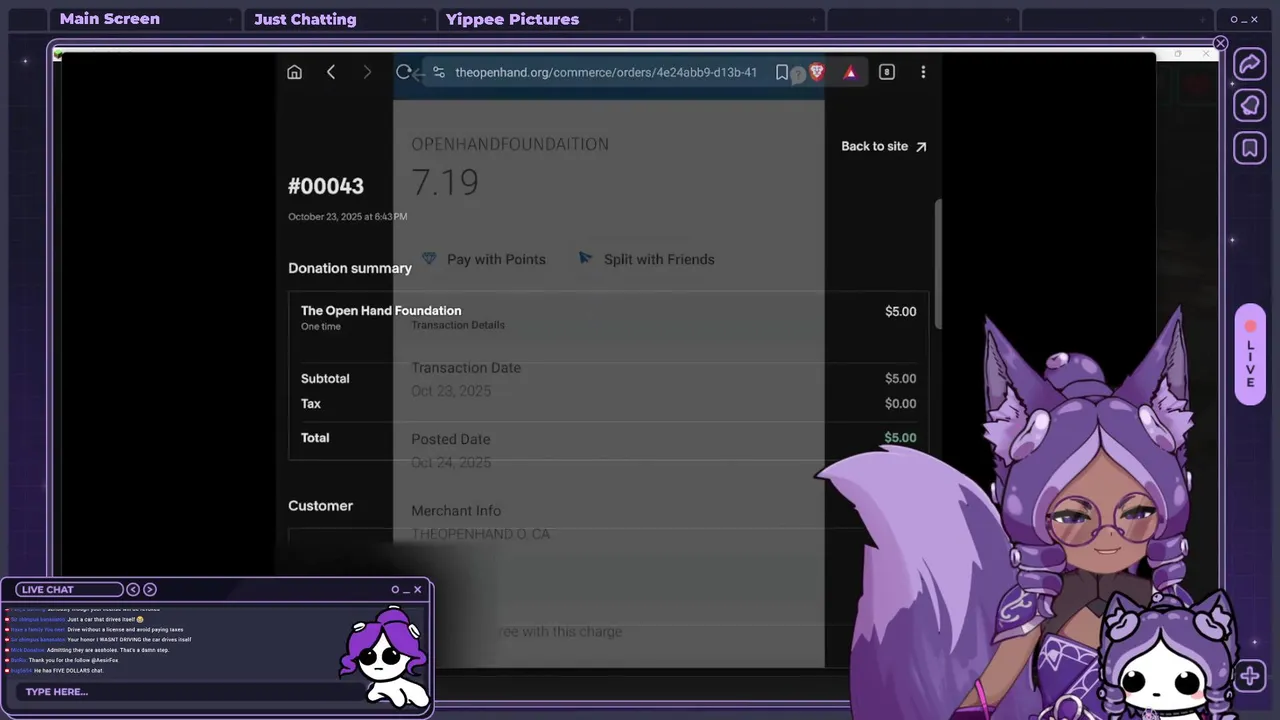Click Pay with Points option
The height and width of the screenshot is (720, 1280).
click(x=484, y=259)
